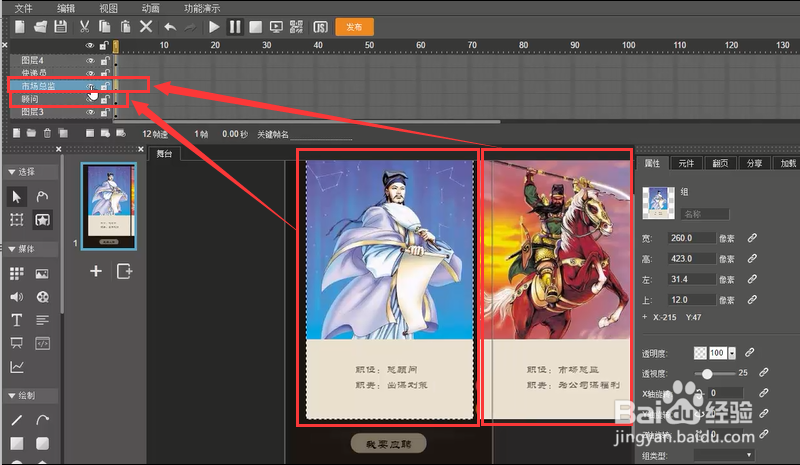The width and height of the screenshot is (800, 465).
Task: Save the project using floppy icon
Action: (61, 27)
